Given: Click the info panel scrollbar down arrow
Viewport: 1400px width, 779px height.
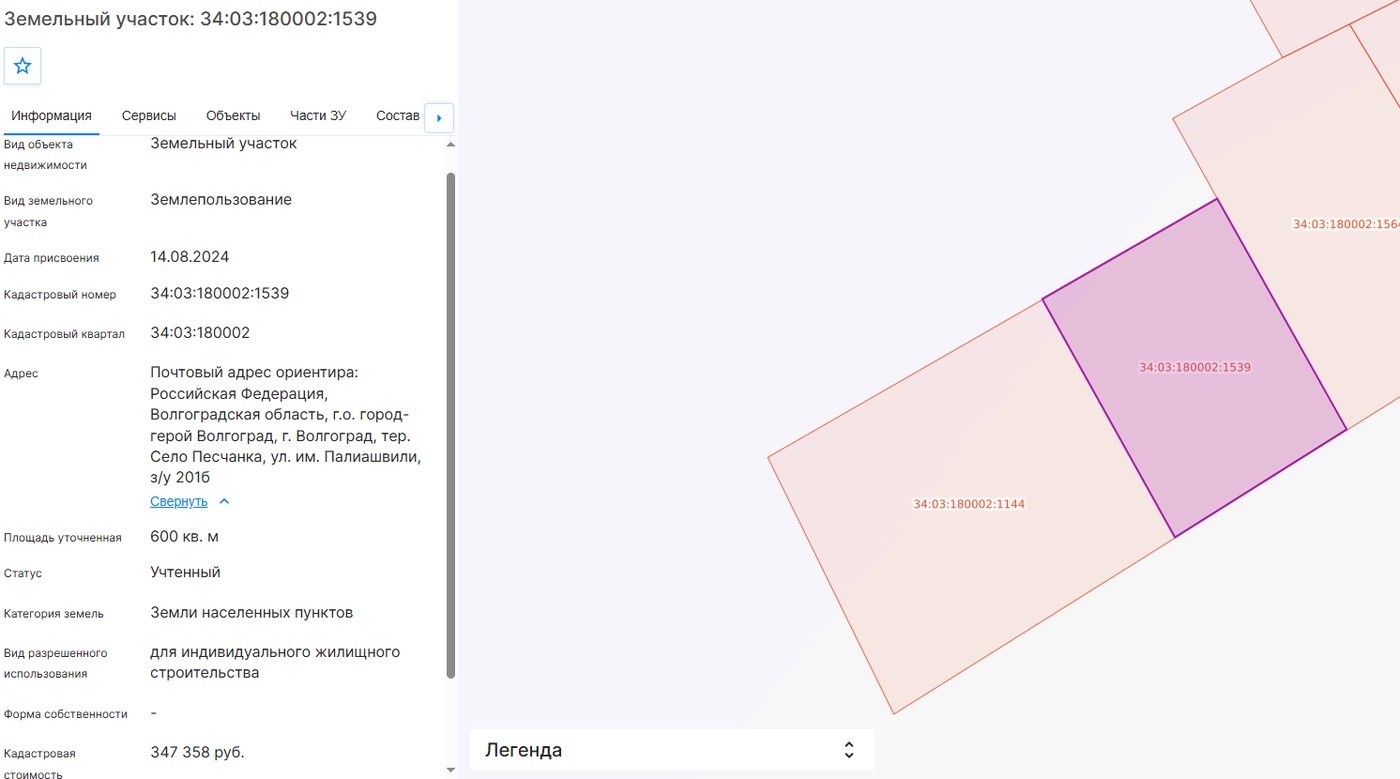Looking at the screenshot, I should pos(450,770).
